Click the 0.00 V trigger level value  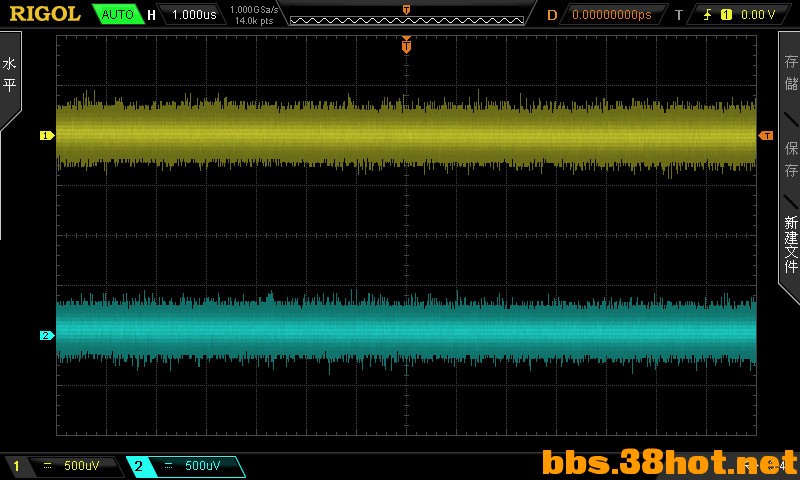click(758, 15)
